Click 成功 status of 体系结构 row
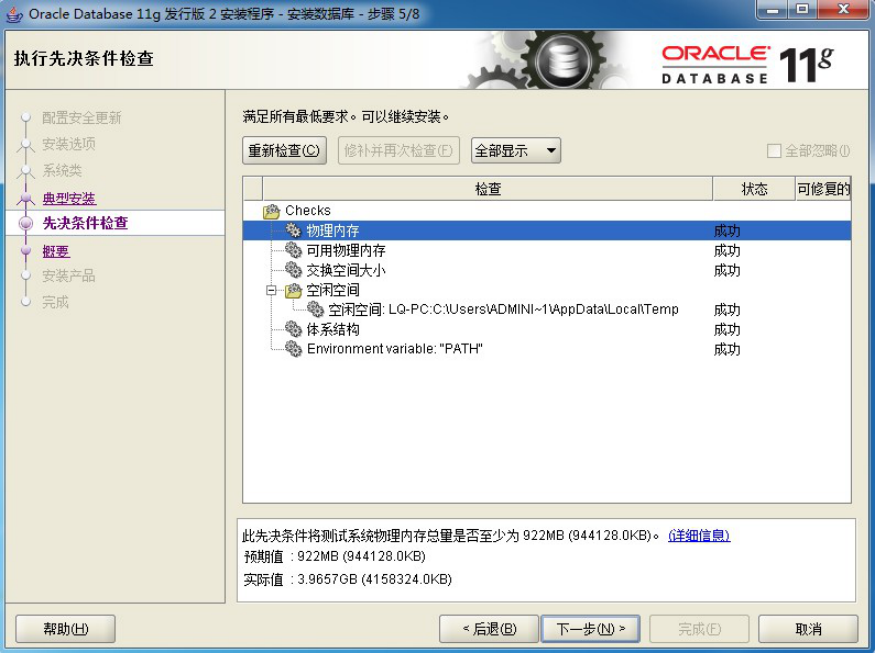 [x=727, y=330]
